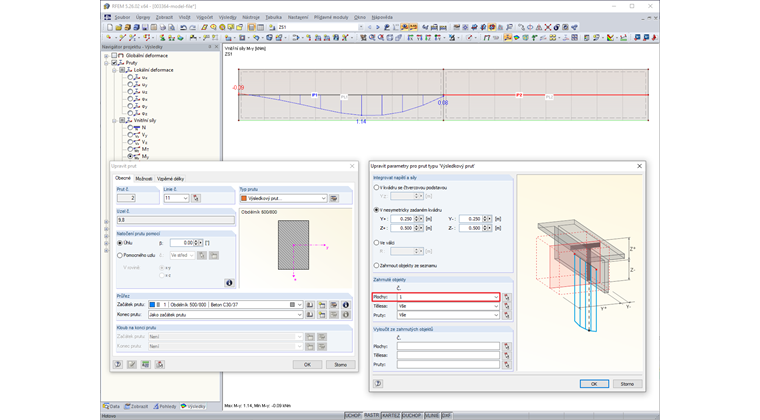Click OK in result member parameters dialog
Screen dimensions: 760x420
tap(593, 384)
